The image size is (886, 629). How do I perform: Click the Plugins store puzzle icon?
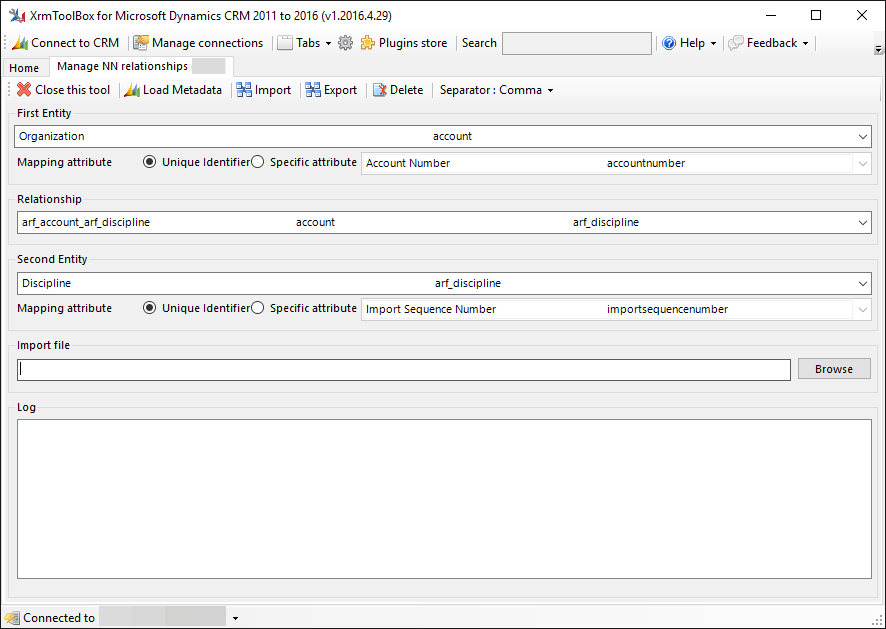(368, 43)
